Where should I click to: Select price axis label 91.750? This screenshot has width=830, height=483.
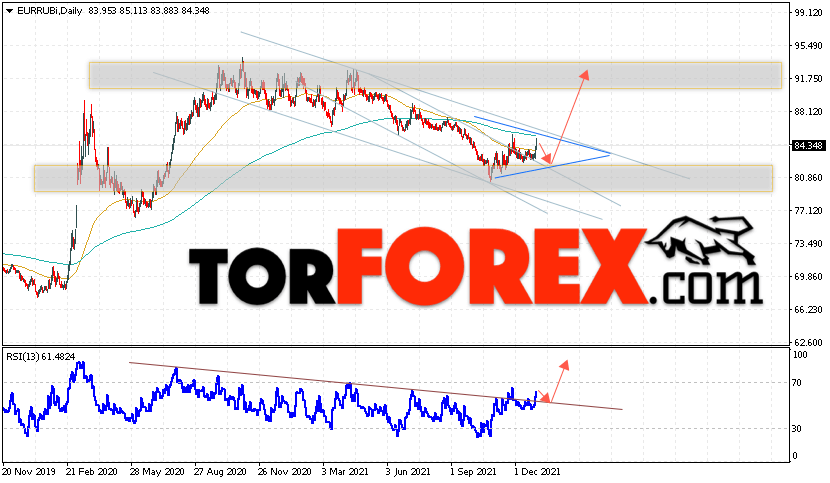tap(808, 78)
